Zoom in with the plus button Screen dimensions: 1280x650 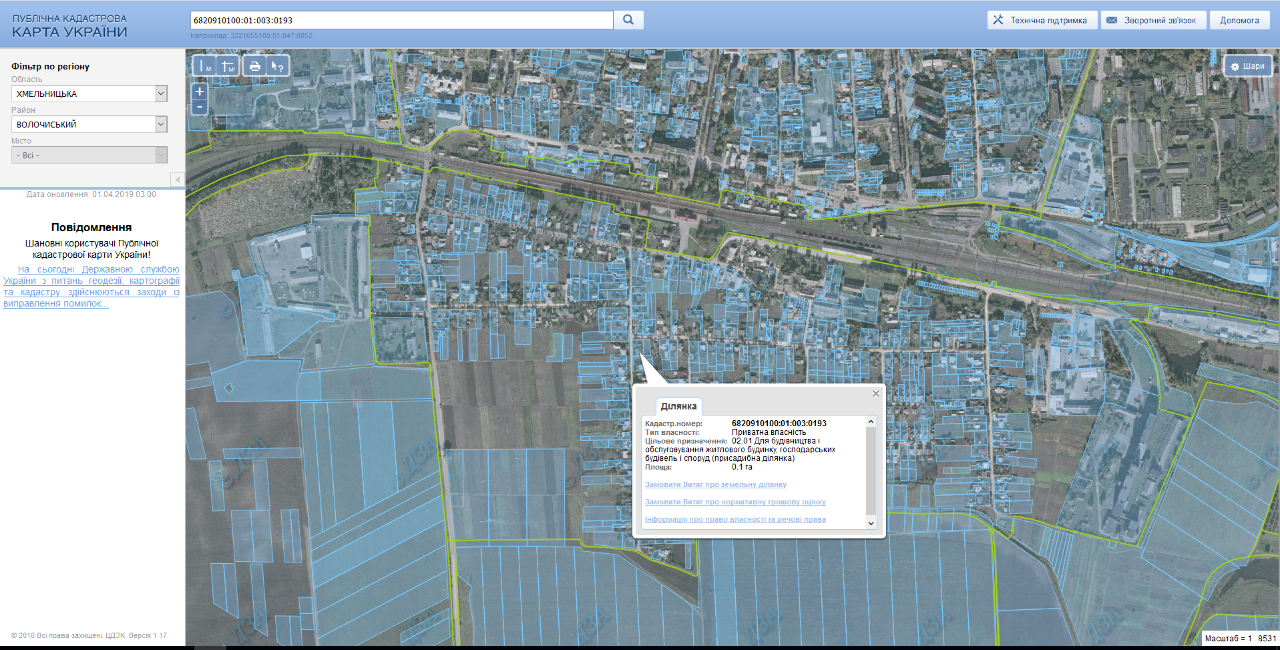click(x=200, y=91)
